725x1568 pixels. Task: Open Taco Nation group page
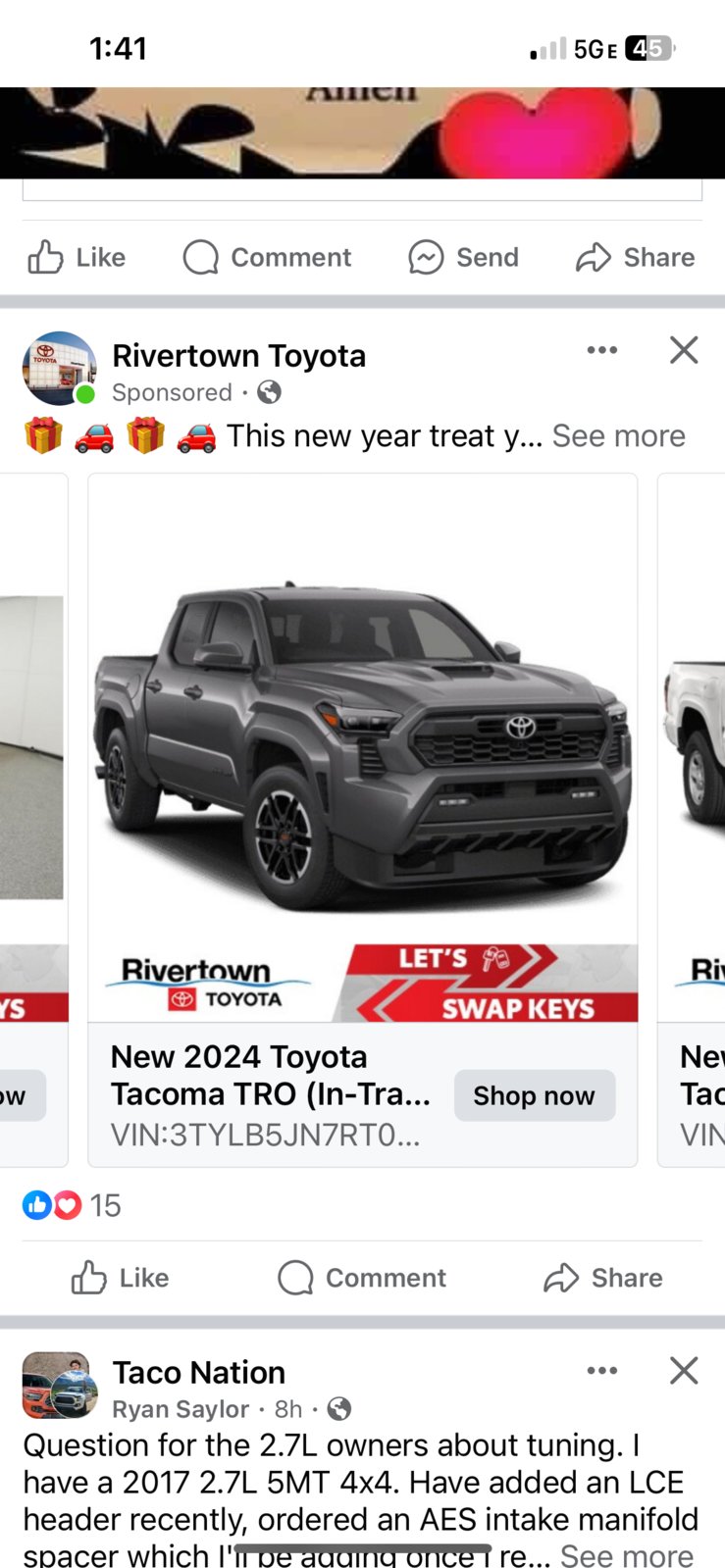tap(198, 1372)
